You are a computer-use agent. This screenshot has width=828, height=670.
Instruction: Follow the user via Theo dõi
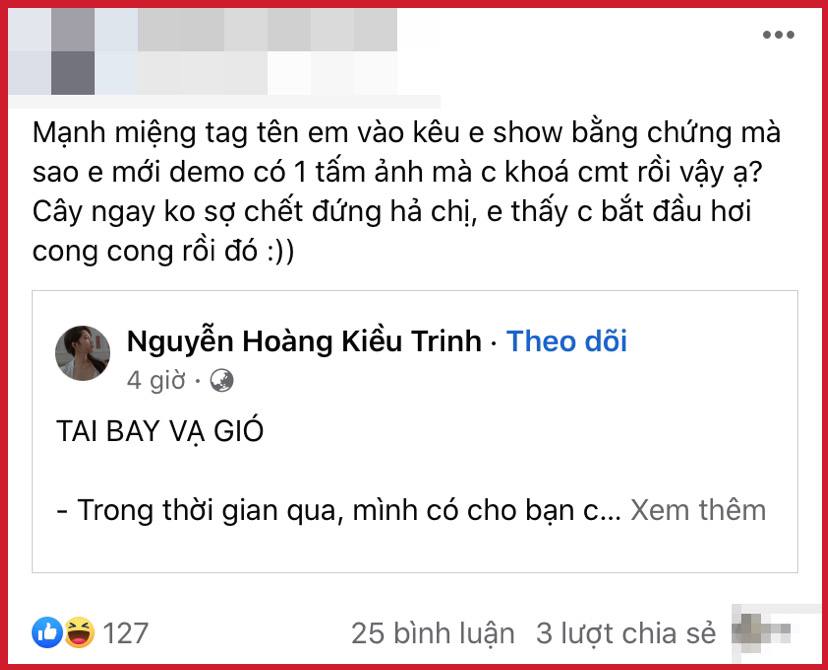pyautogui.click(x=567, y=341)
